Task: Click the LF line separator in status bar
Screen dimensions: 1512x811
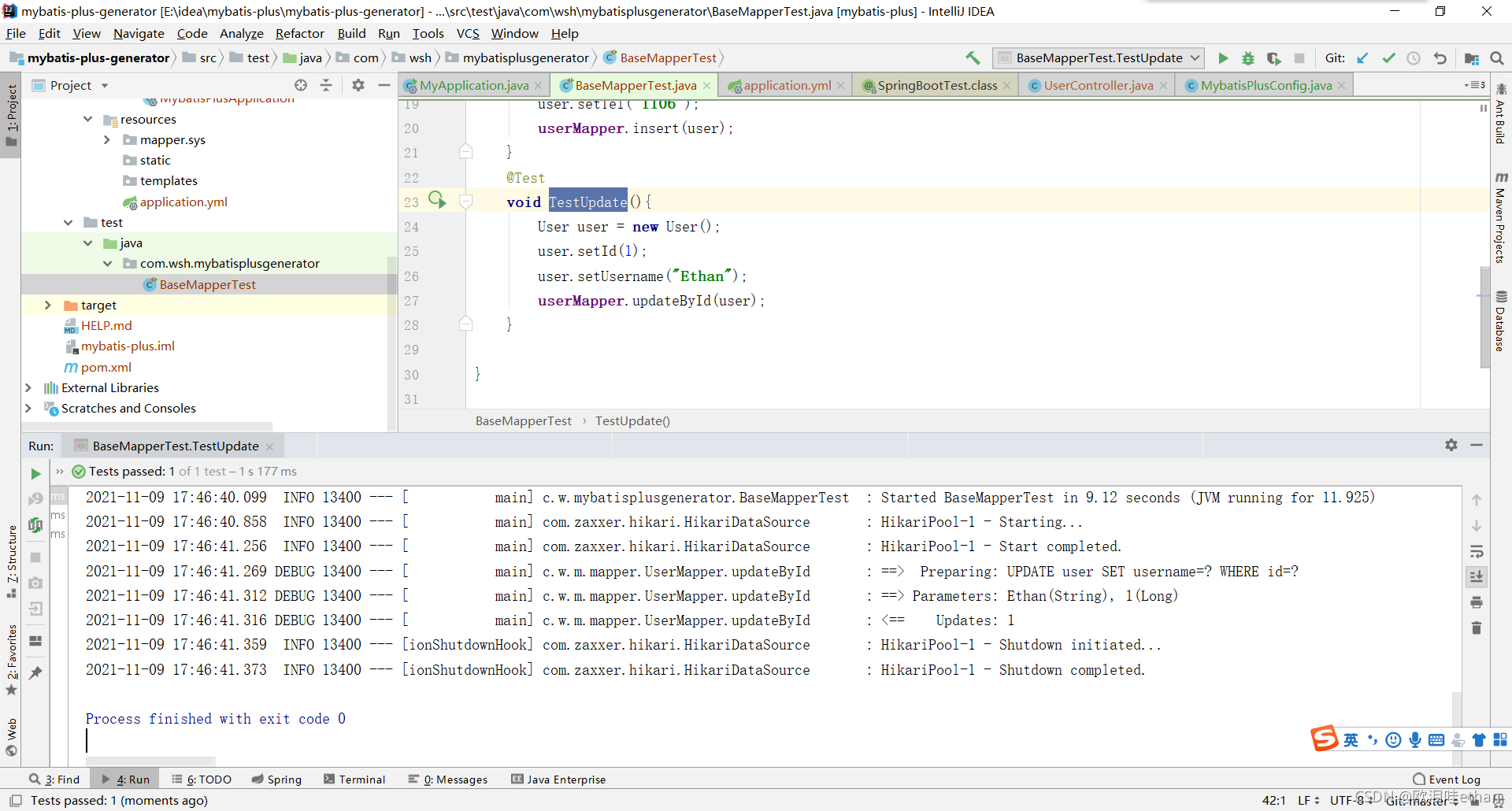Action: point(1308,800)
